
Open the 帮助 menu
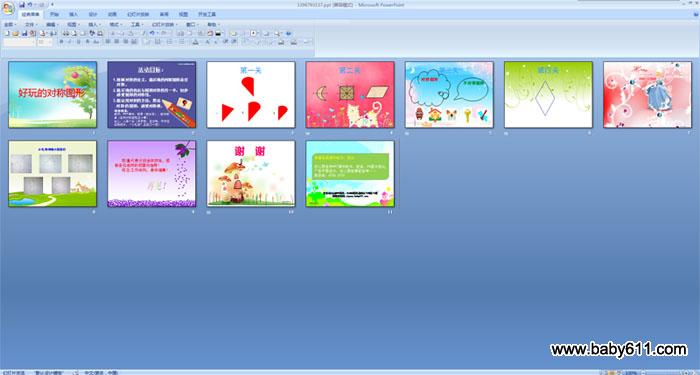213,25
